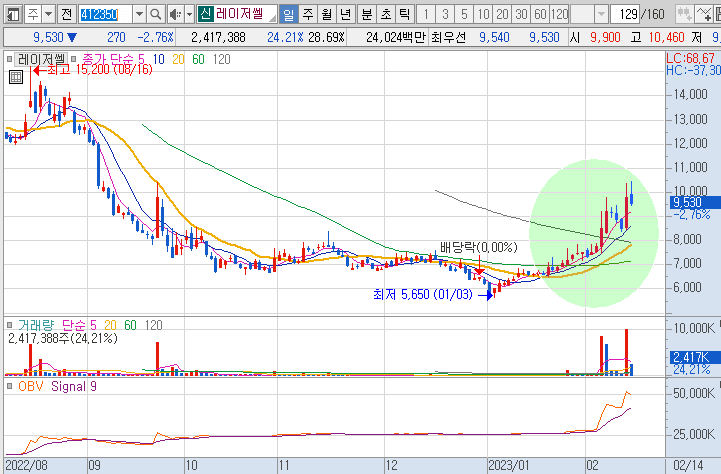Screen dimensions: 721x474
Task: Switch to 틱 tick chart tab
Action: click(x=405, y=15)
